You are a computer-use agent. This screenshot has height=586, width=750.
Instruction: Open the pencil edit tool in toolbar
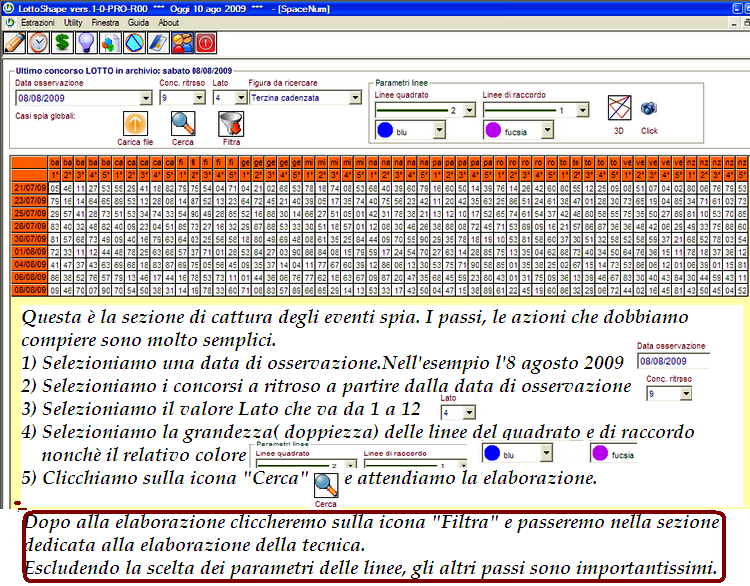pyautogui.click(x=14, y=43)
